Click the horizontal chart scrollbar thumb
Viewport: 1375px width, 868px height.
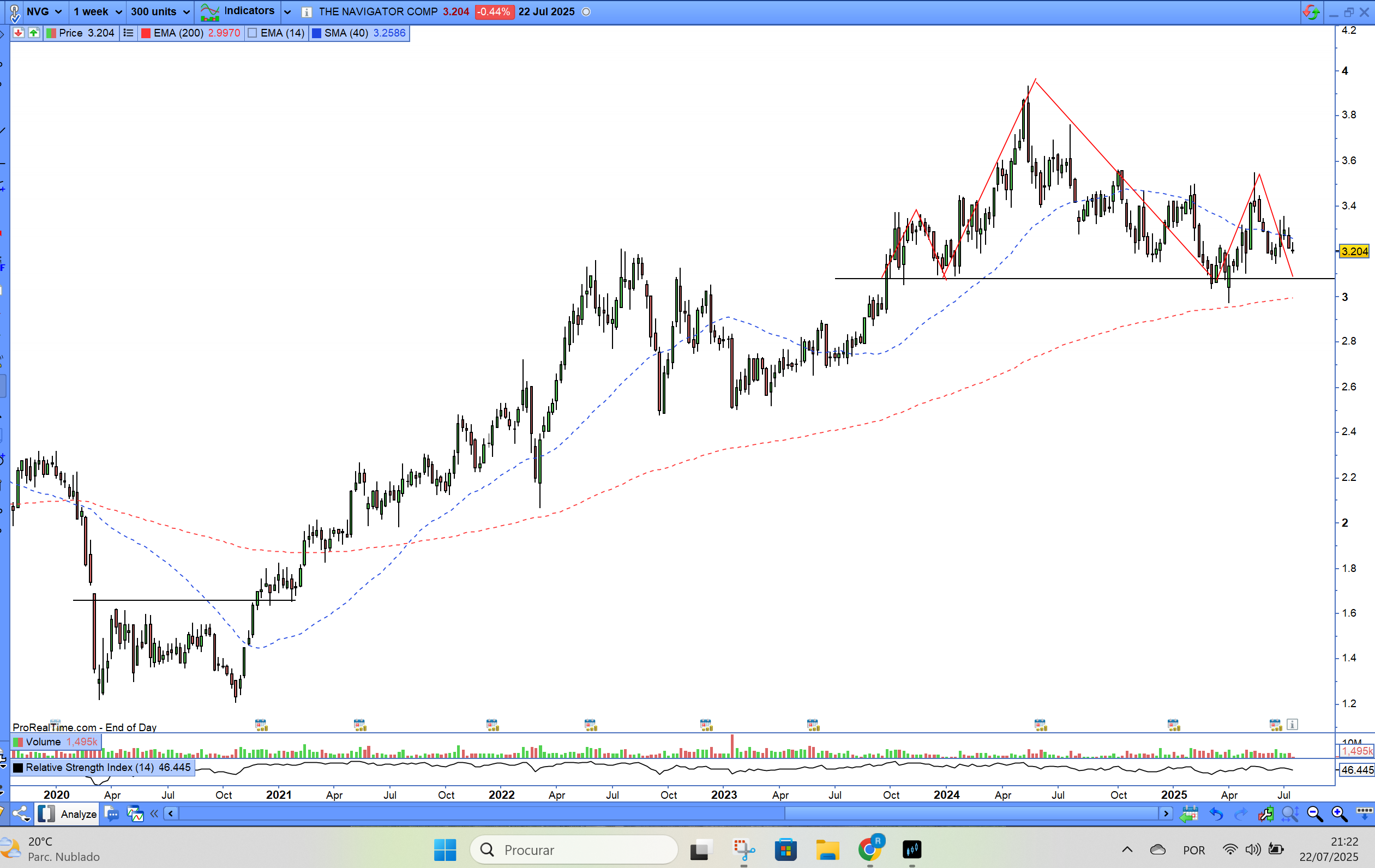(971, 814)
